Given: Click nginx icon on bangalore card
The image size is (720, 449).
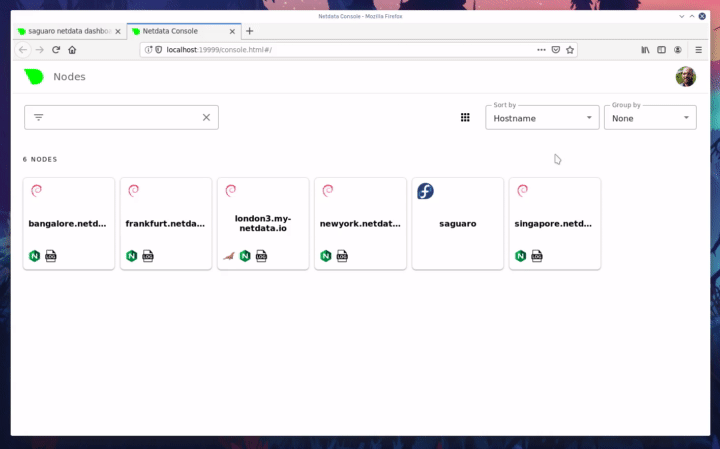Looking at the screenshot, I should click(34, 256).
